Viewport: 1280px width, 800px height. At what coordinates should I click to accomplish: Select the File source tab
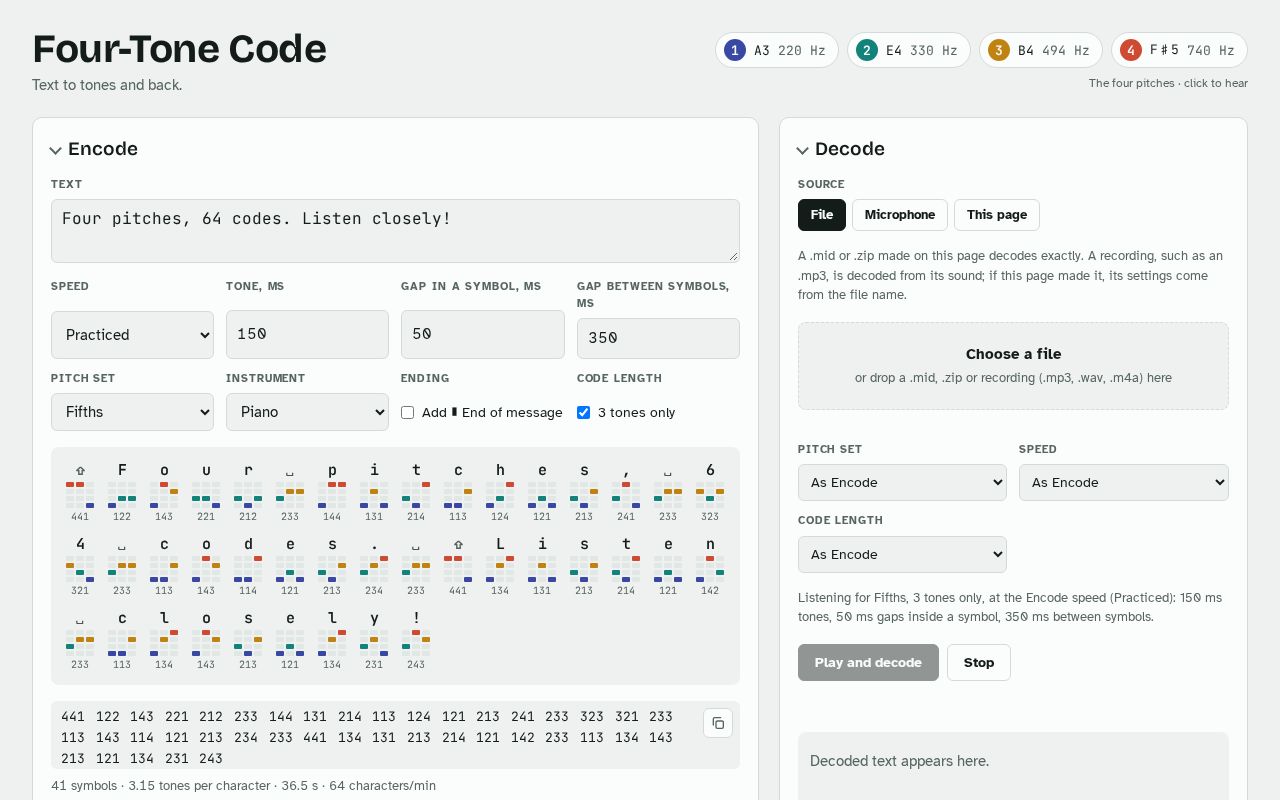point(822,215)
